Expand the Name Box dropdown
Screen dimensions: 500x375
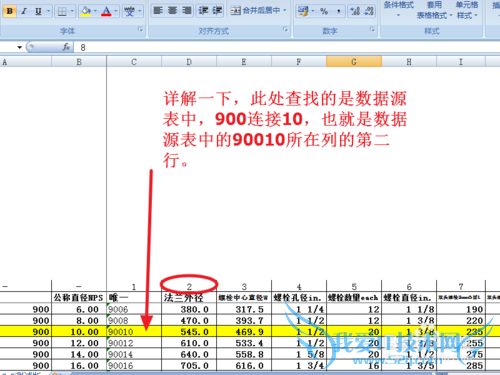point(20,47)
